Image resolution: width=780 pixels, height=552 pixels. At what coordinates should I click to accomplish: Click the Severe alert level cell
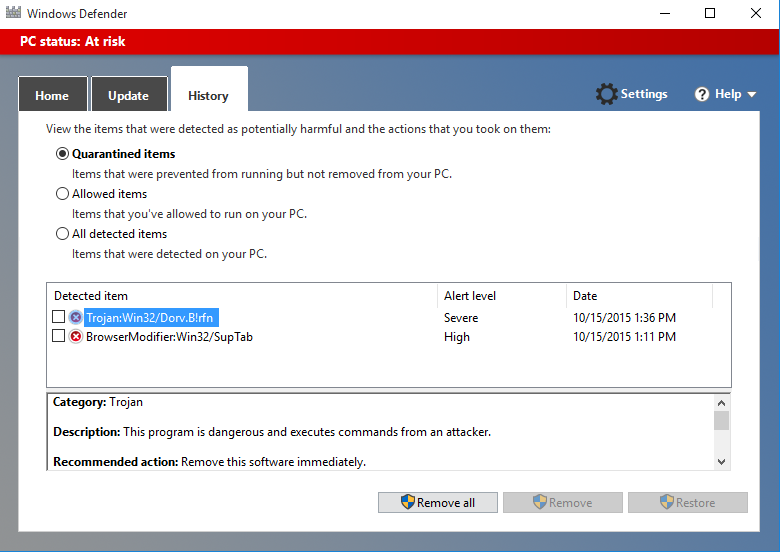click(x=461, y=318)
